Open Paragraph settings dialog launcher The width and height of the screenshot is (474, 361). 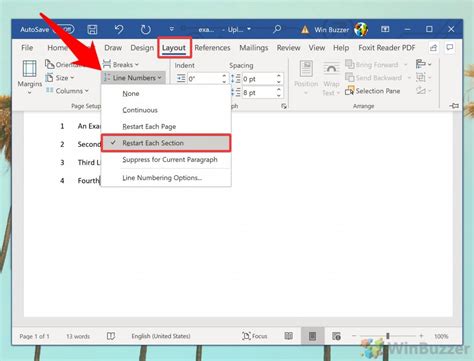(284, 106)
